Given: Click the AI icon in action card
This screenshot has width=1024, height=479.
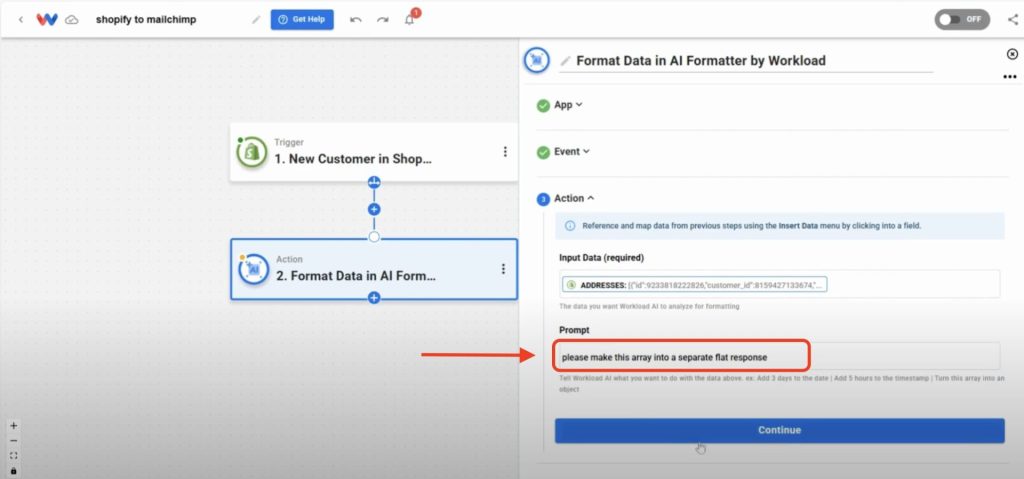Looking at the screenshot, I should [254, 269].
